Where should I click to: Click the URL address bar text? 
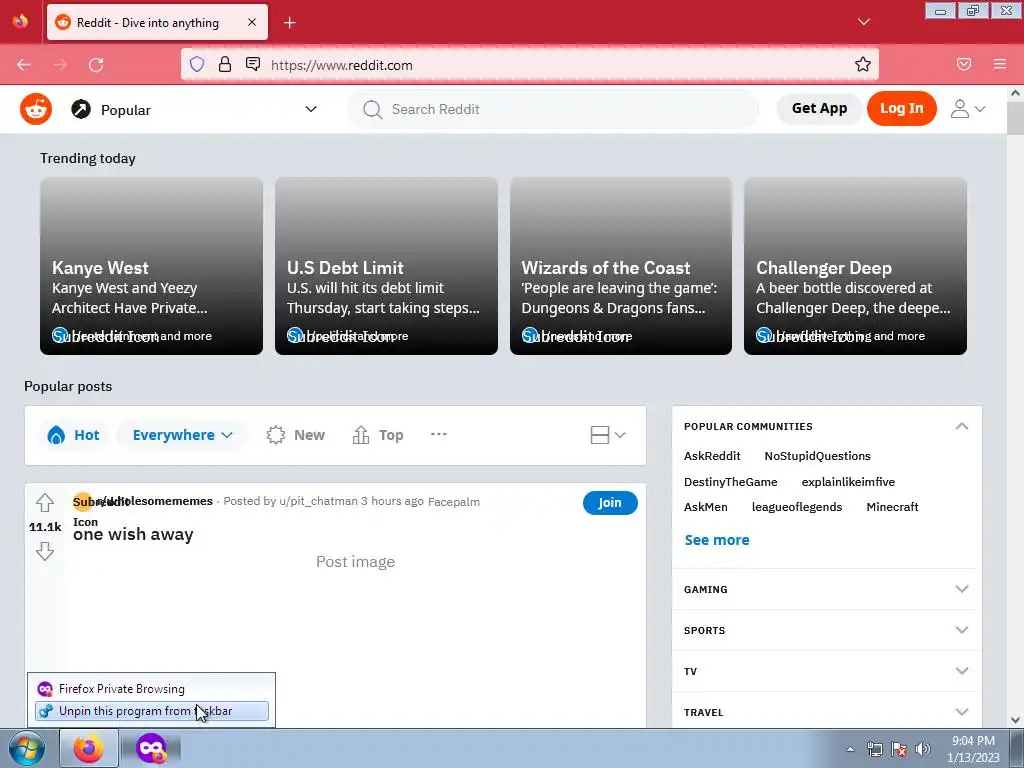tap(342, 65)
